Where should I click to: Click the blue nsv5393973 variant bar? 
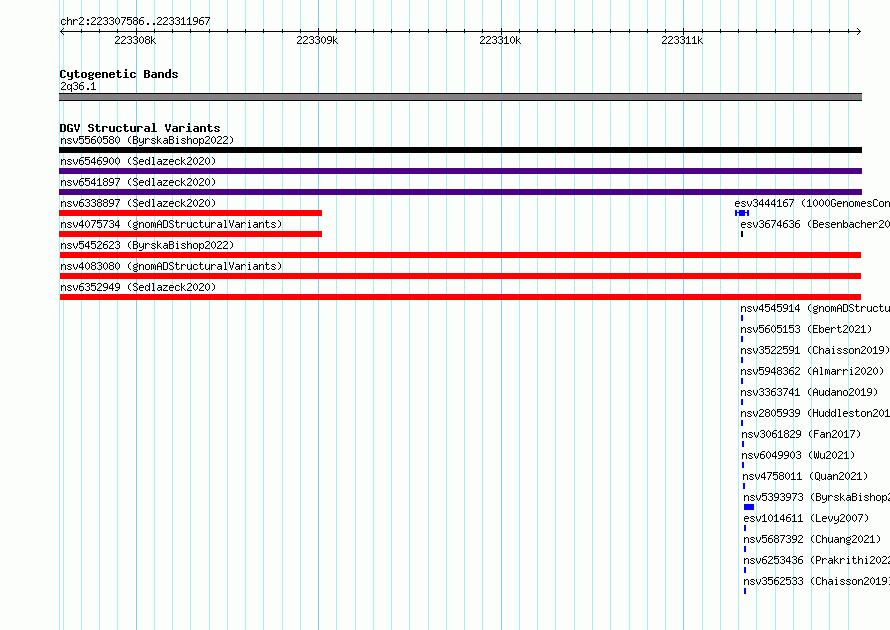coord(749,507)
